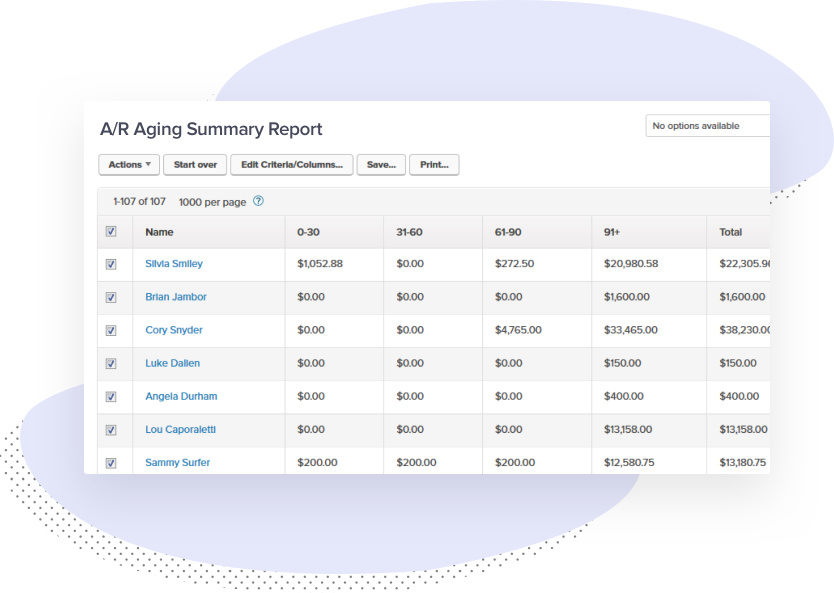Click the Save... button
Screen dimensions: 834x593
tap(381, 165)
